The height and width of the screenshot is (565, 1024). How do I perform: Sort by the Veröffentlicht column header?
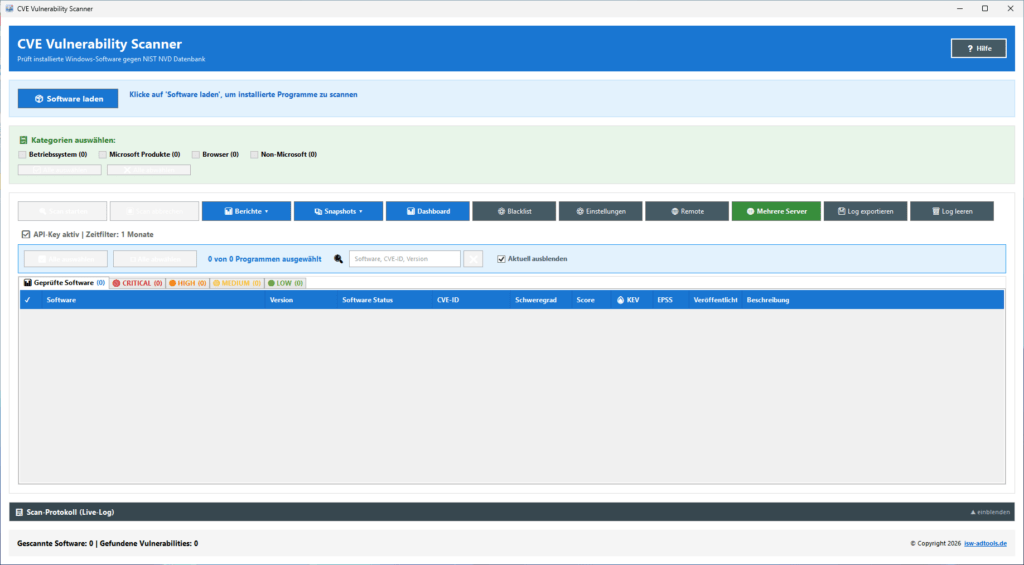(715, 300)
